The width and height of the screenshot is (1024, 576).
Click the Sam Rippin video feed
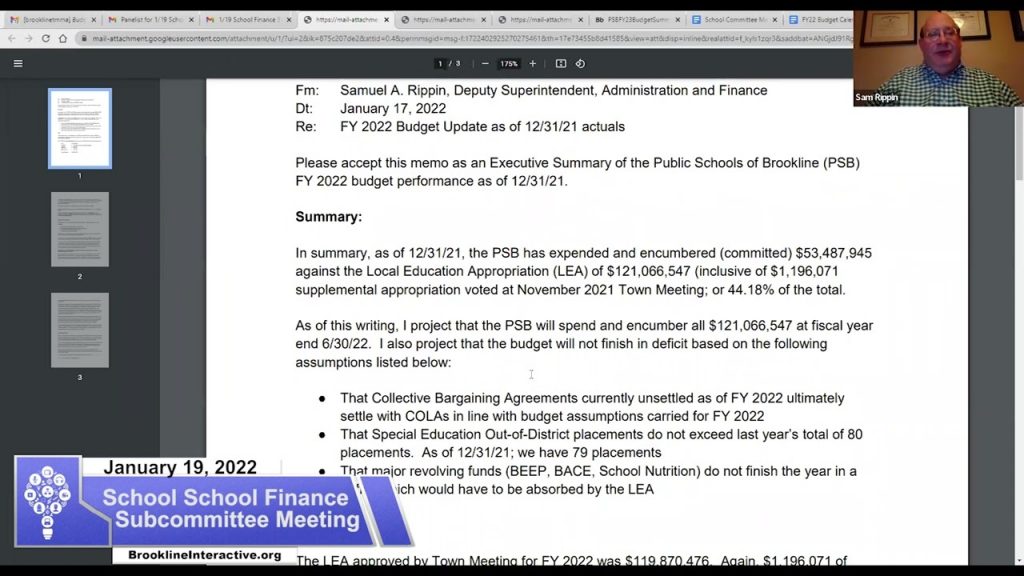pos(938,58)
